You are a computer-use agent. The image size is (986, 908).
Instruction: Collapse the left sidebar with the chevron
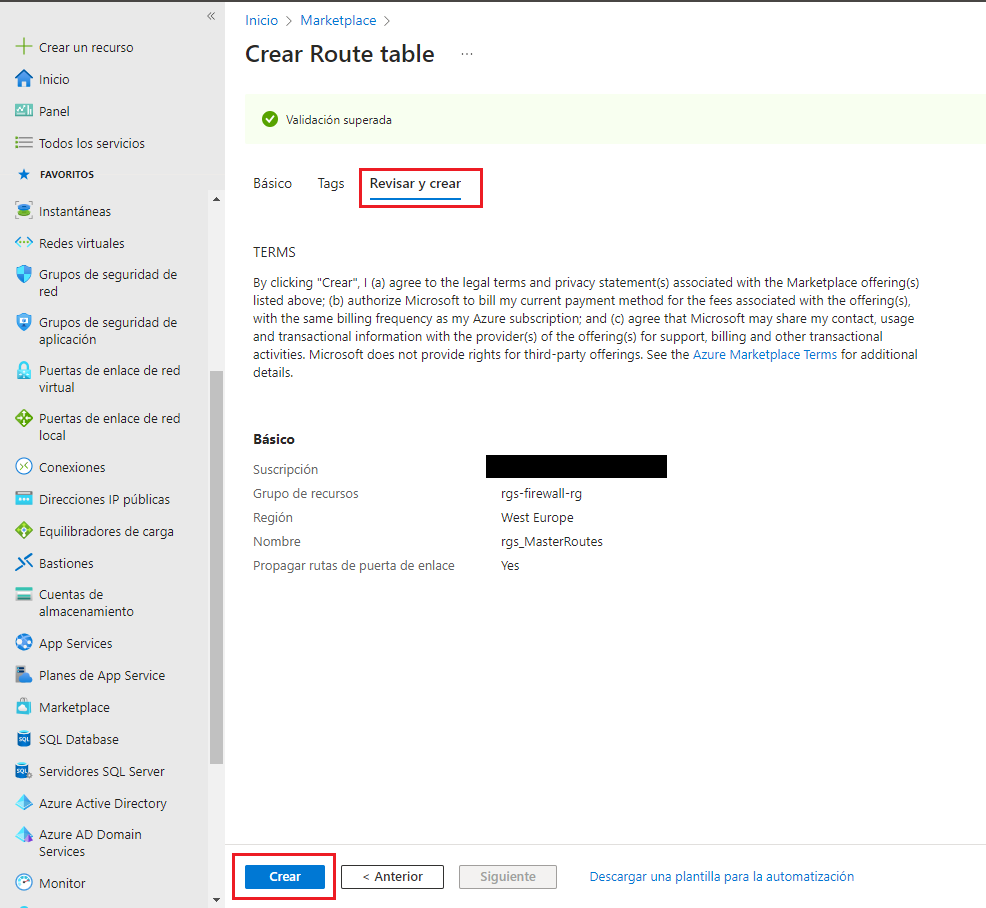click(211, 16)
